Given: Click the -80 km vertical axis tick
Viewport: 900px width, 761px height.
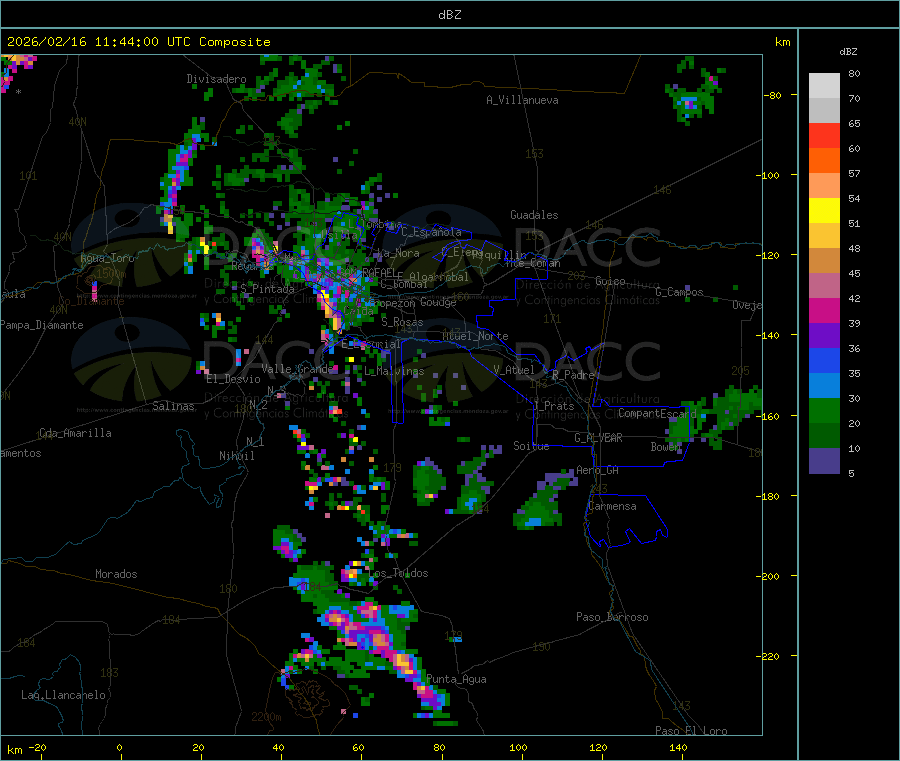Looking at the screenshot, I should (772, 95).
